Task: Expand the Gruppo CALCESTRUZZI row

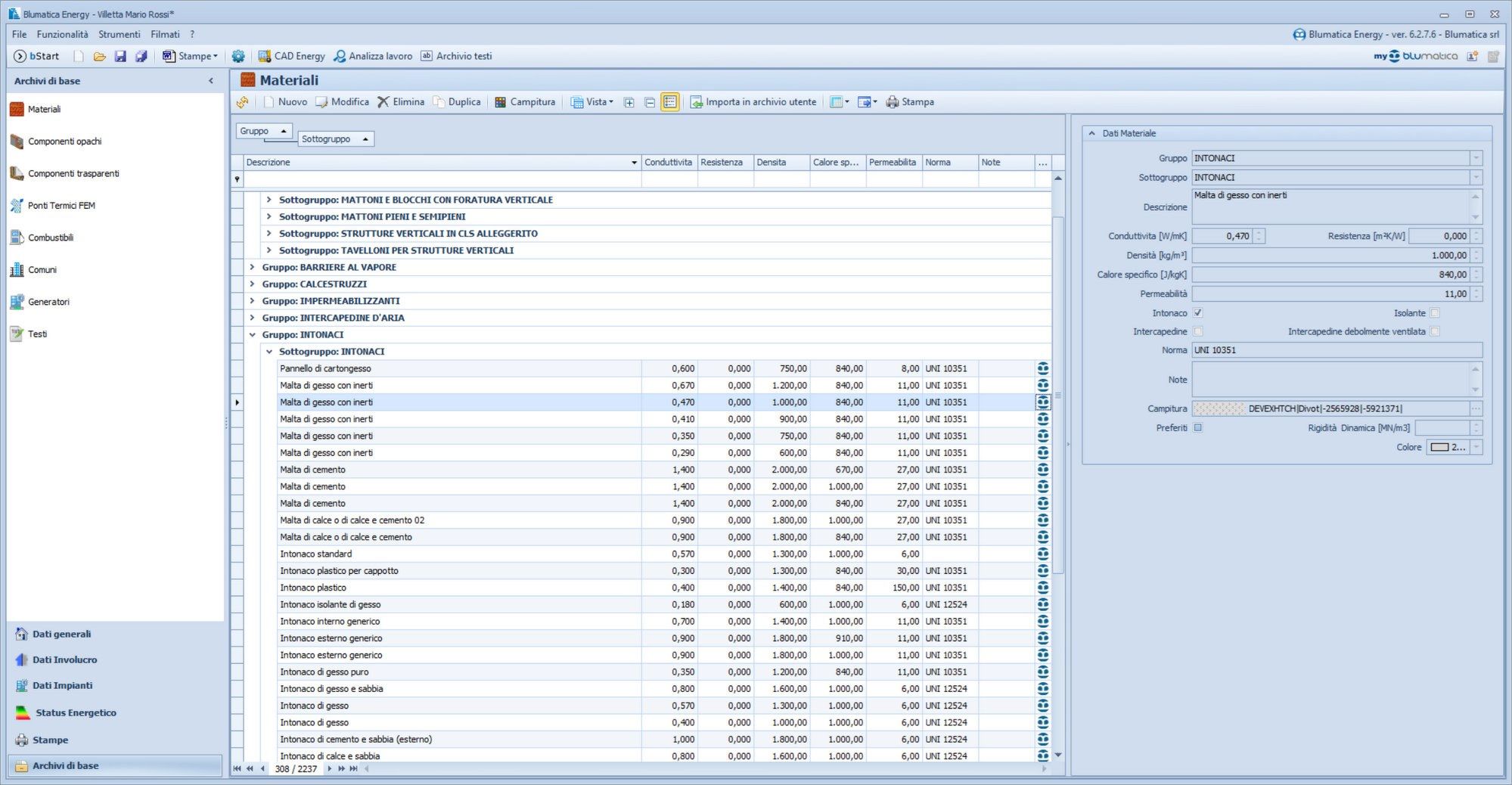Action: click(x=253, y=284)
